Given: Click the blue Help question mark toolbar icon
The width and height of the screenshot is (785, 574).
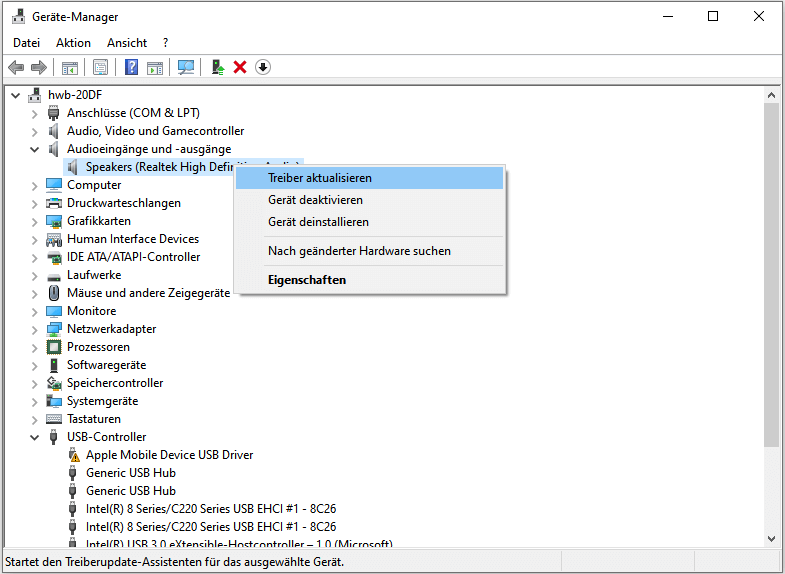Looking at the screenshot, I should (131, 67).
